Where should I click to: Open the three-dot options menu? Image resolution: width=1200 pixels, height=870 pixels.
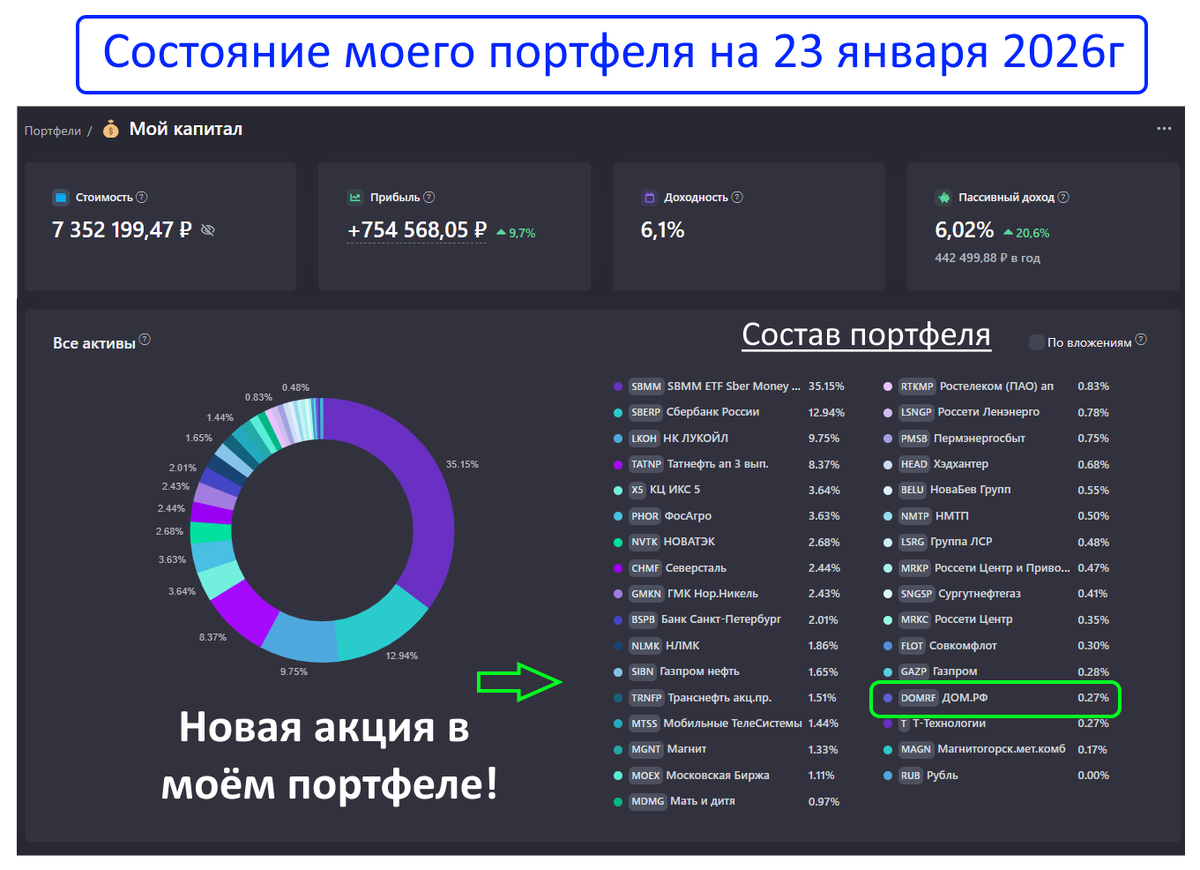click(1163, 128)
